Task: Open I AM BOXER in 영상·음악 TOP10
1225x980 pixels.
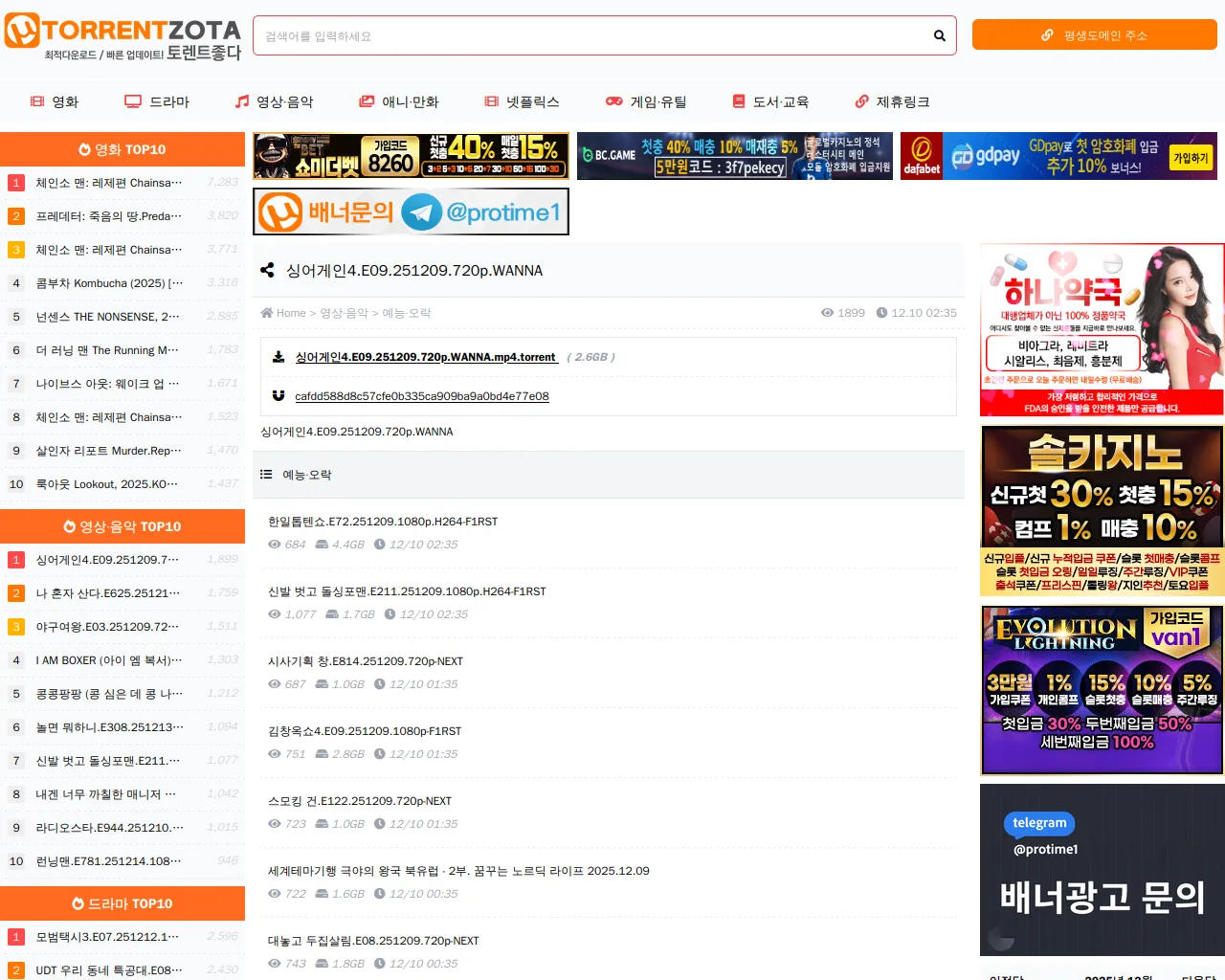Action: tap(108, 660)
